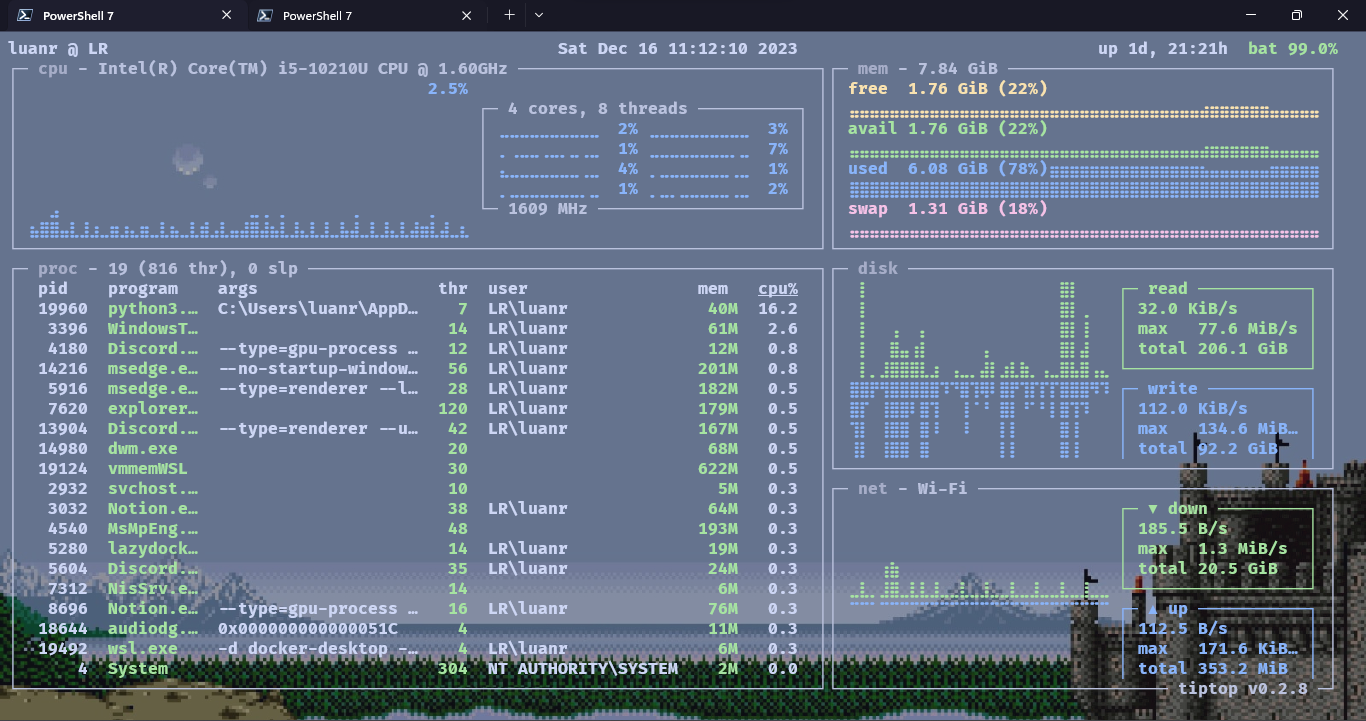Click the proc - 19 (816 thr) title
This screenshot has width=1366, height=721.
[168, 269]
